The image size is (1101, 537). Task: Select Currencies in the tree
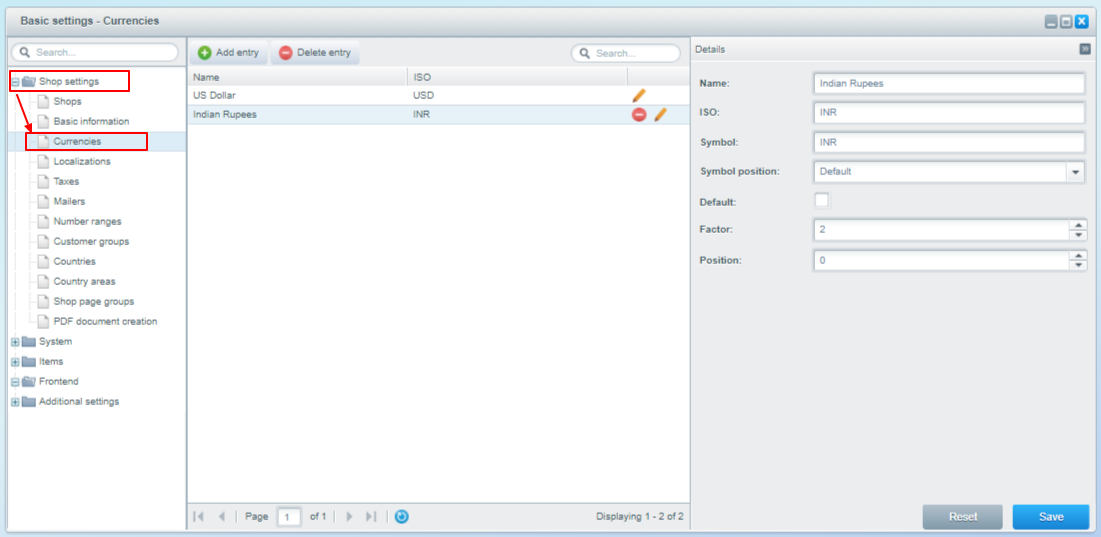pos(77,141)
